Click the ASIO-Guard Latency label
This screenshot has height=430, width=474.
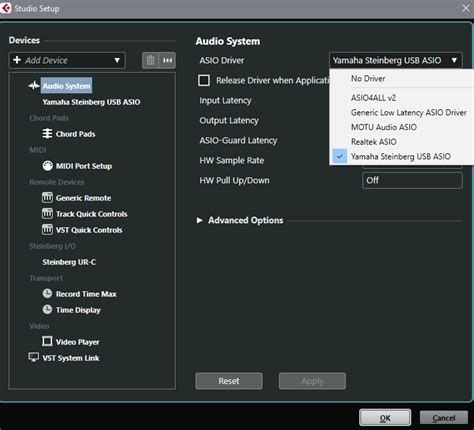click(238, 140)
